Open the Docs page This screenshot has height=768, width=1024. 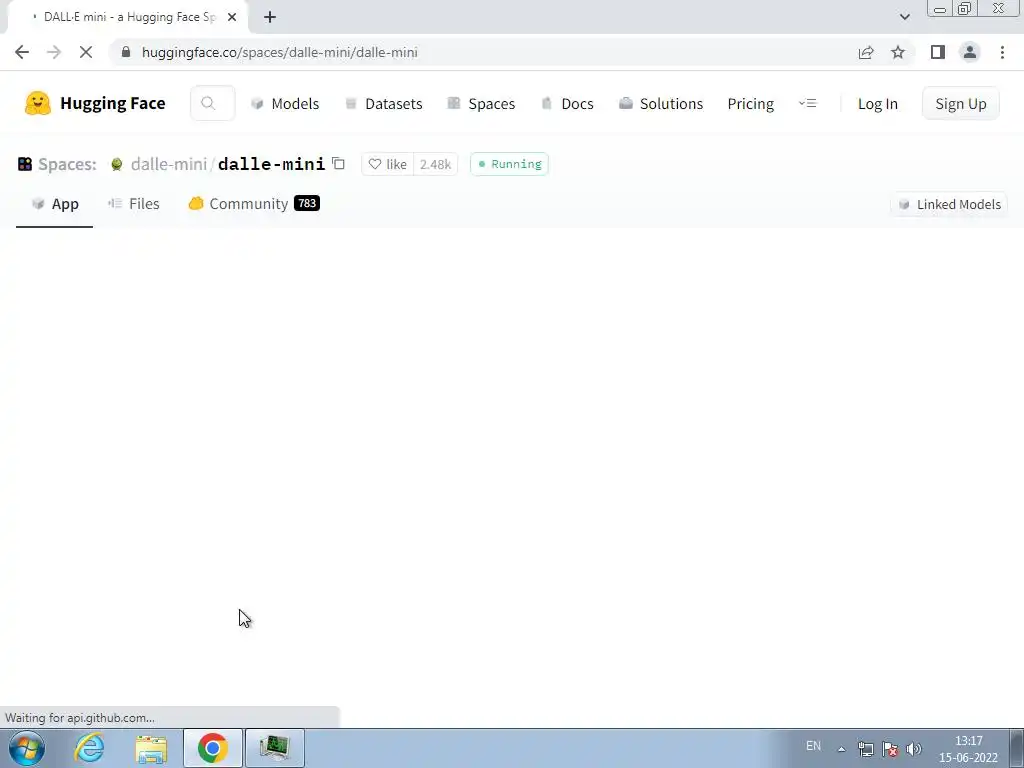tap(567, 104)
